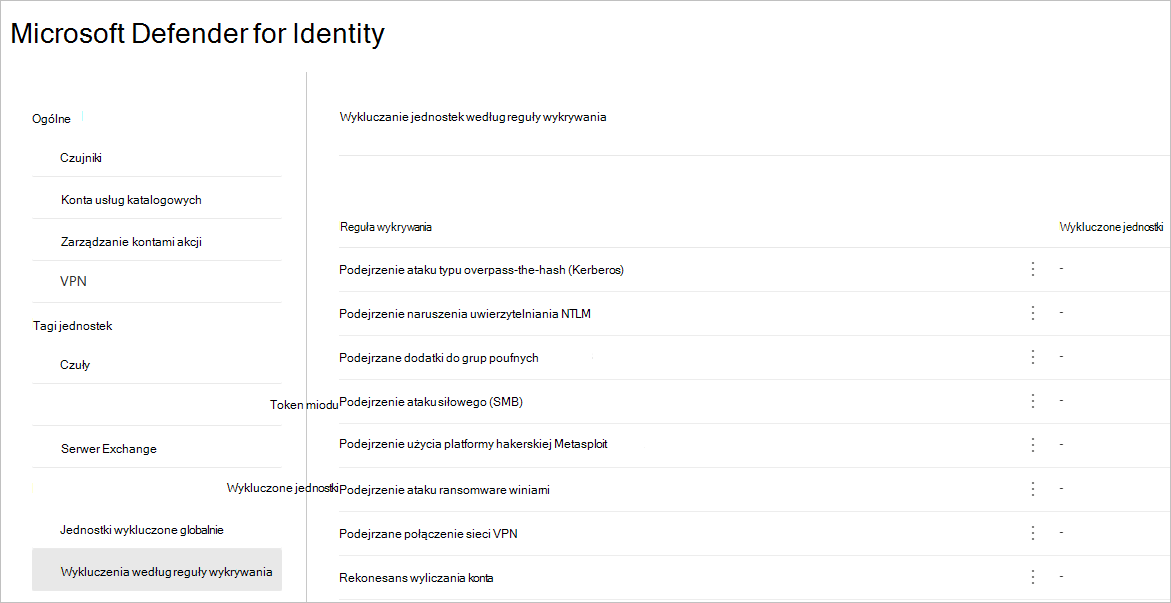Open Token miodu tag page

coord(304,405)
